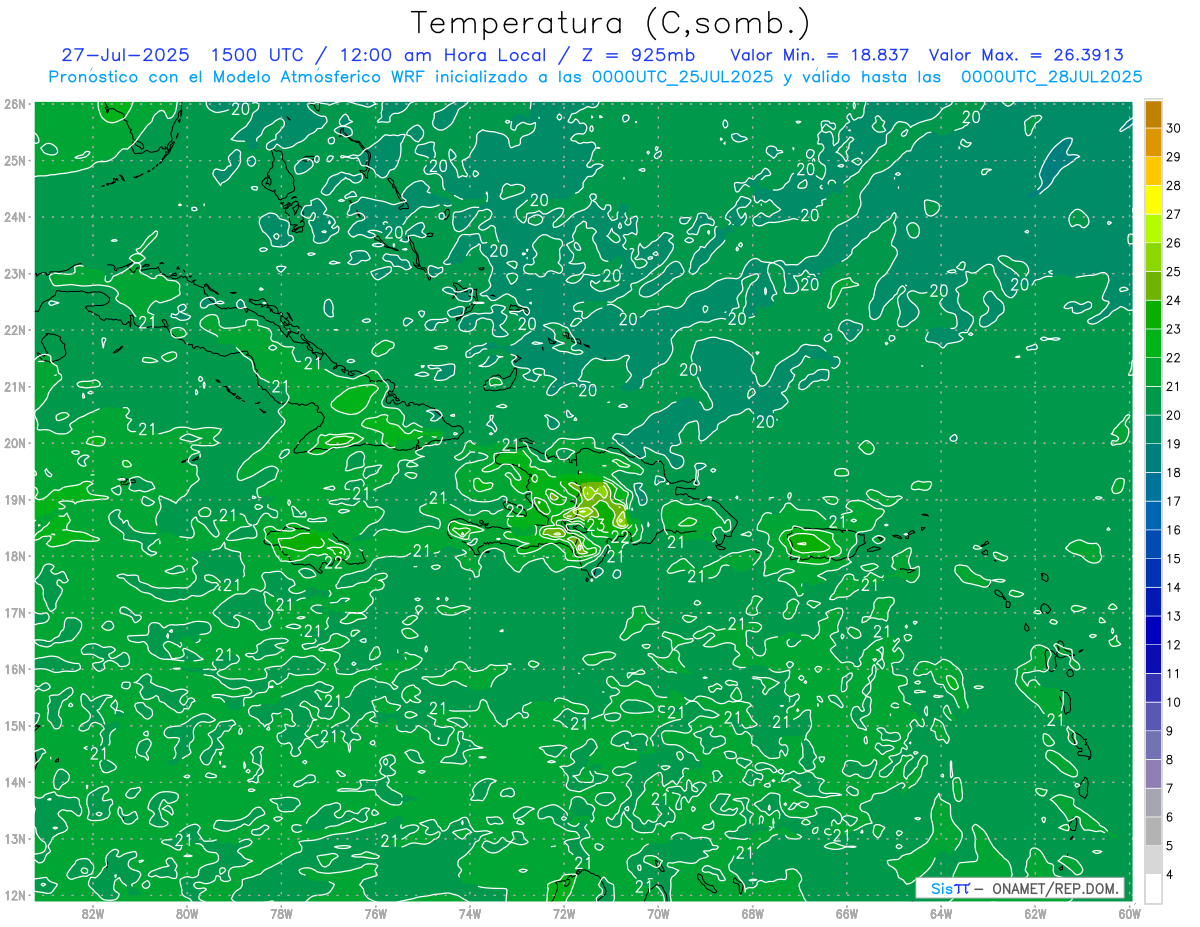Click the valid-until time "0000UTC_28JUL2025"

pyautogui.click(x=1051, y=76)
